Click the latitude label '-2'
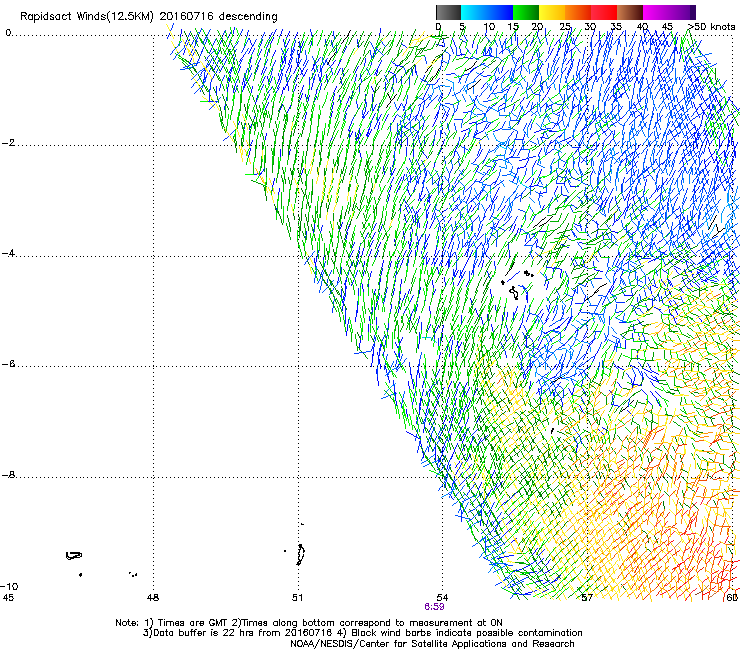Image resolution: width=740 pixels, height=650 pixels. click(x=8, y=143)
